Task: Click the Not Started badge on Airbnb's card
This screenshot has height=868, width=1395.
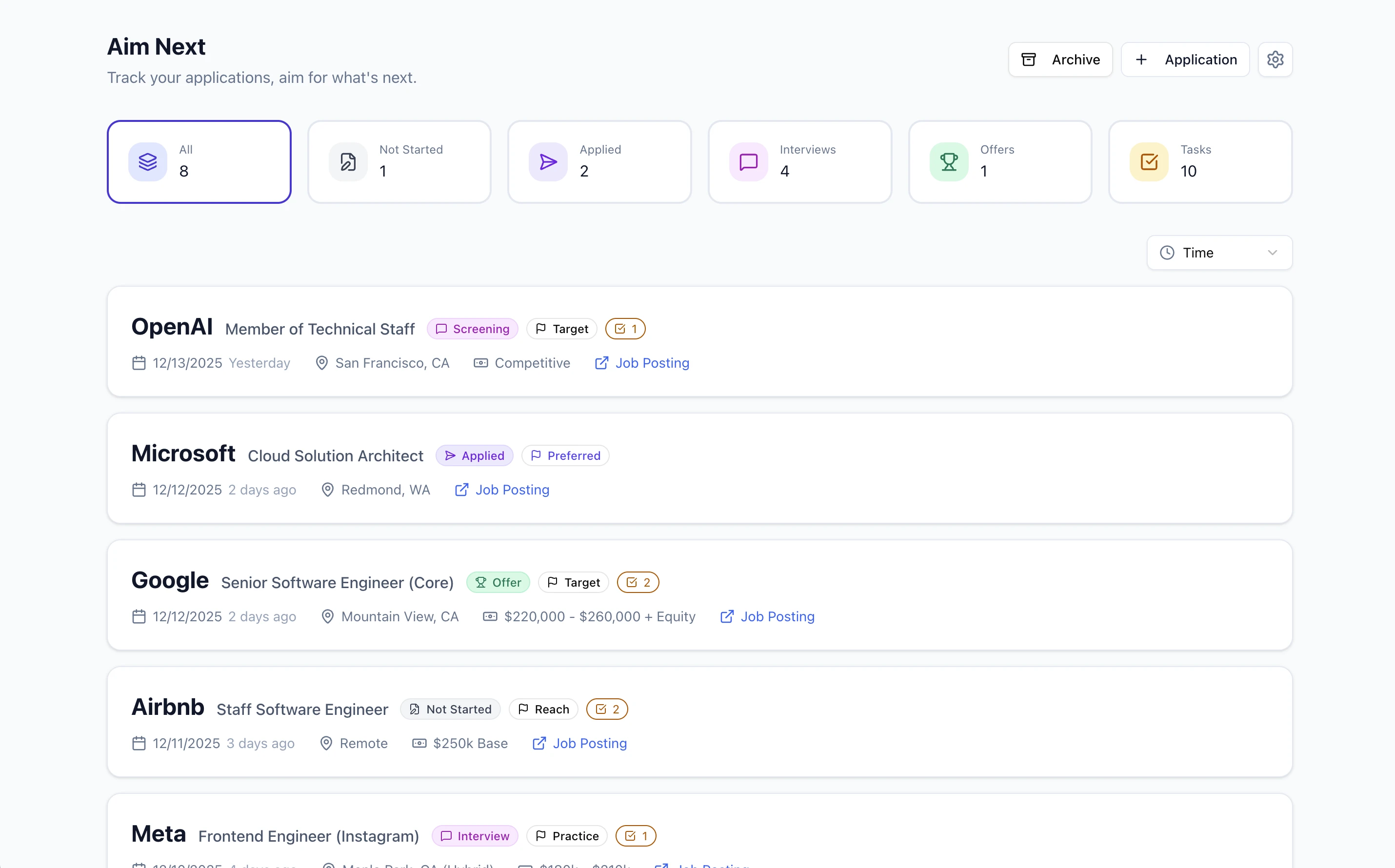Action: click(x=450, y=709)
